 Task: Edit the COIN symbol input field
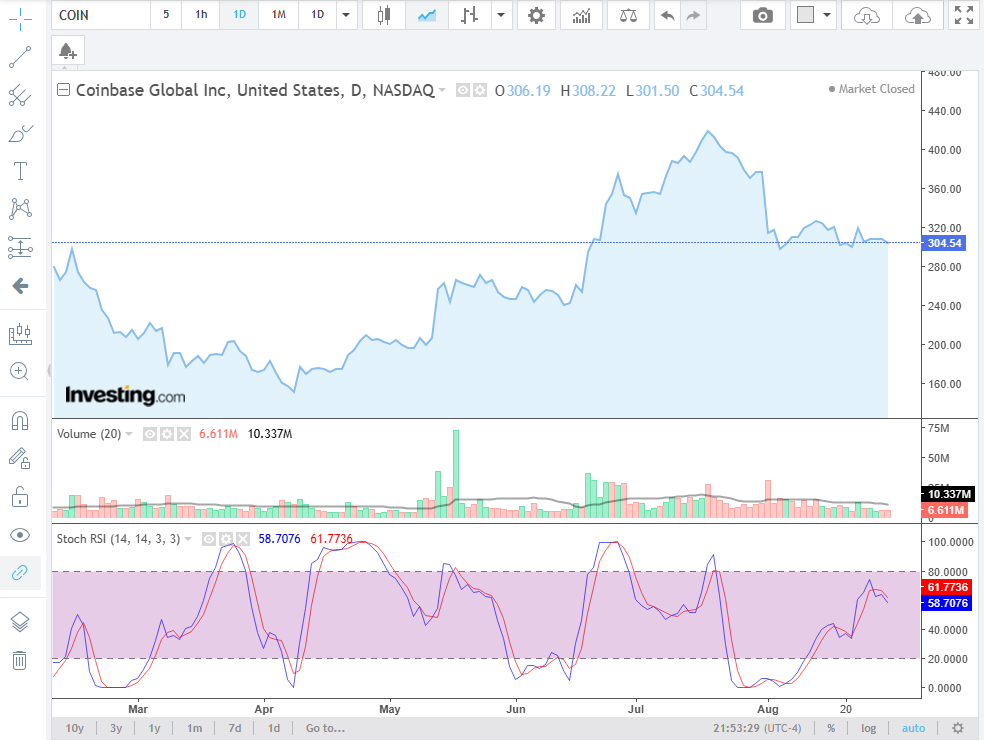(101, 15)
